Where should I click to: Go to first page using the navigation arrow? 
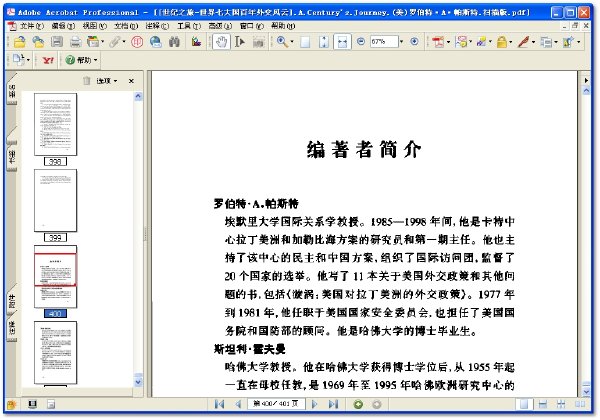click(x=219, y=404)
